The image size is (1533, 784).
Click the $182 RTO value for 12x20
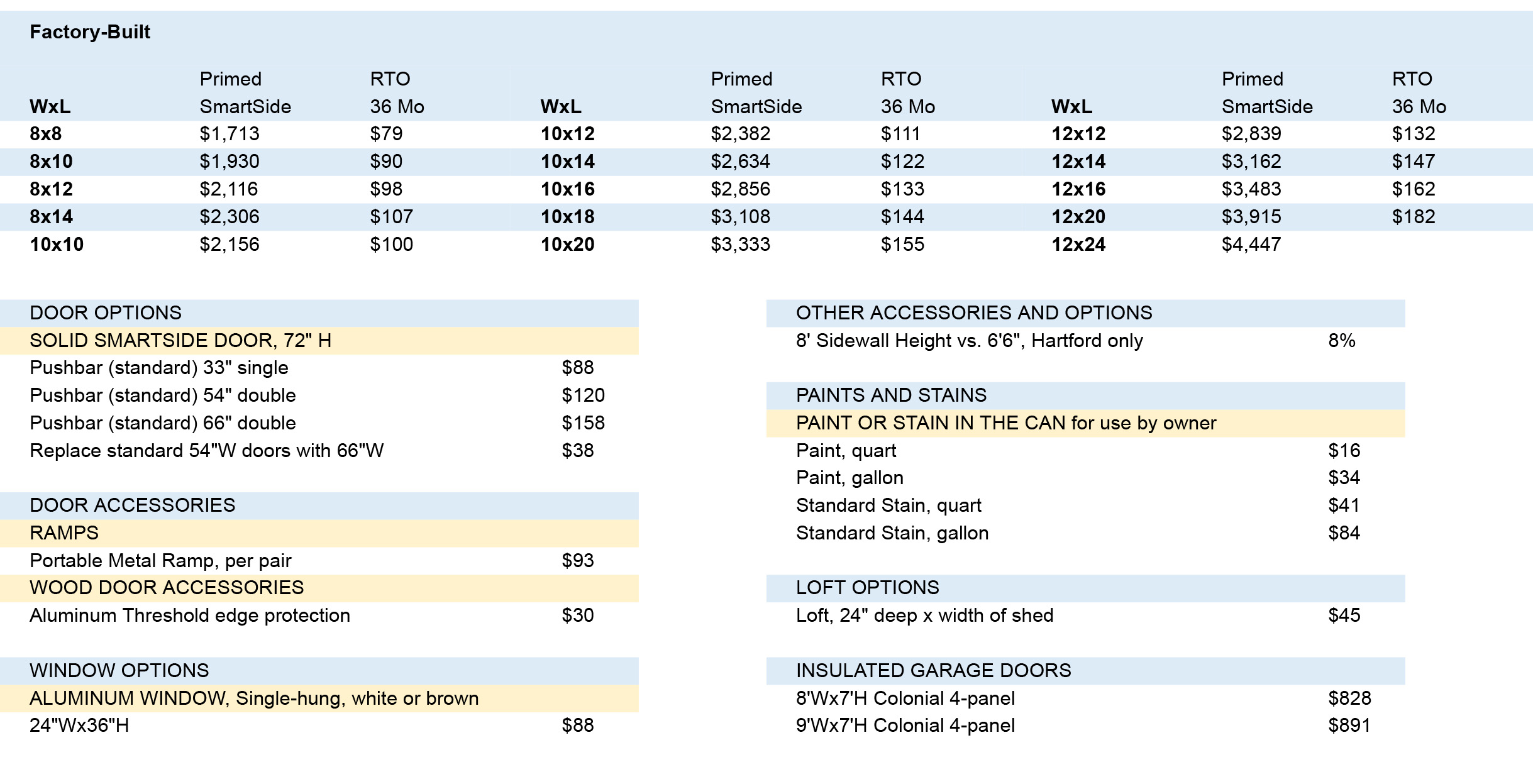(1414, 217)
